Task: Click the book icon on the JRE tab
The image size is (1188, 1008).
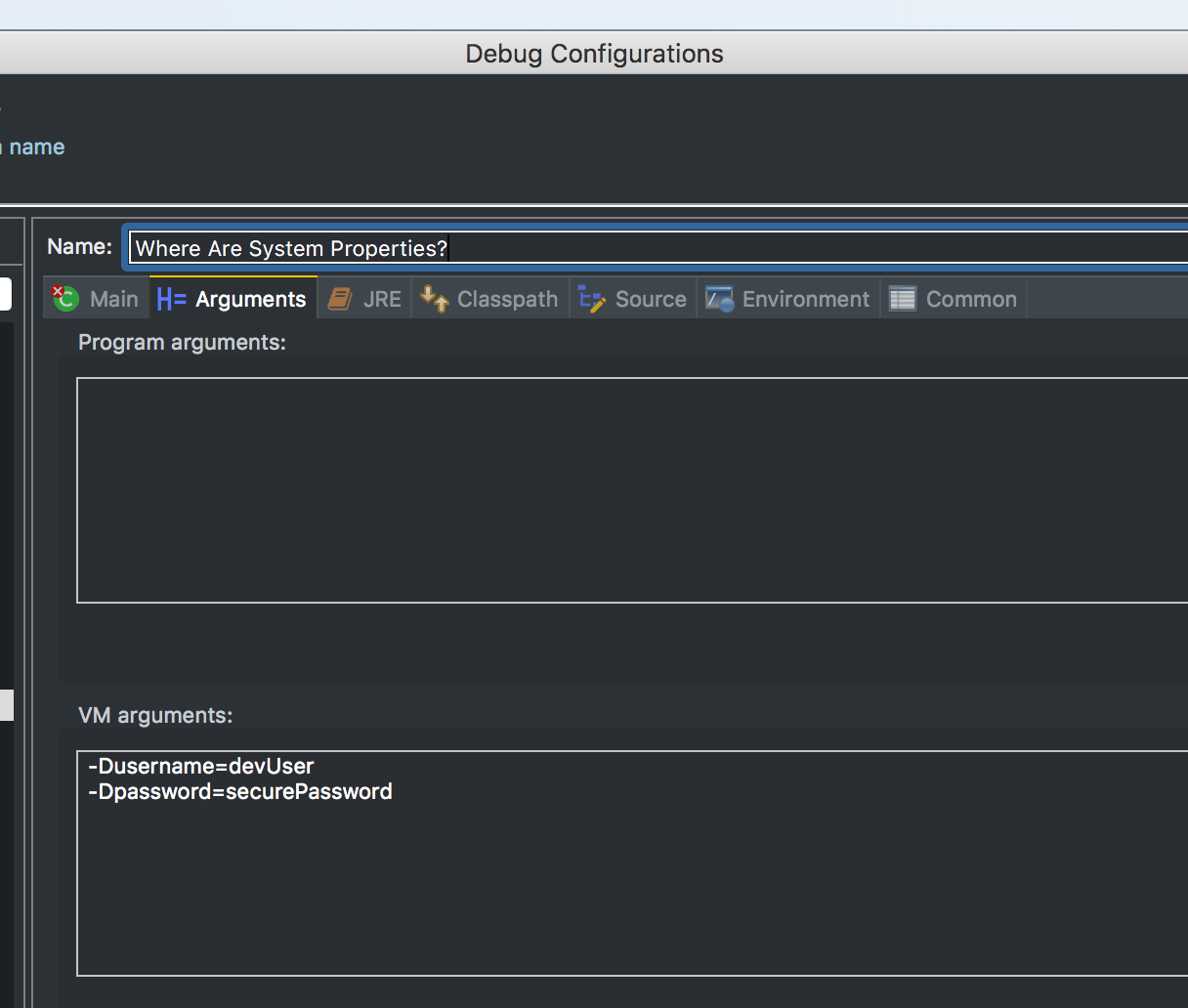Action: click(x=339, y=298)
